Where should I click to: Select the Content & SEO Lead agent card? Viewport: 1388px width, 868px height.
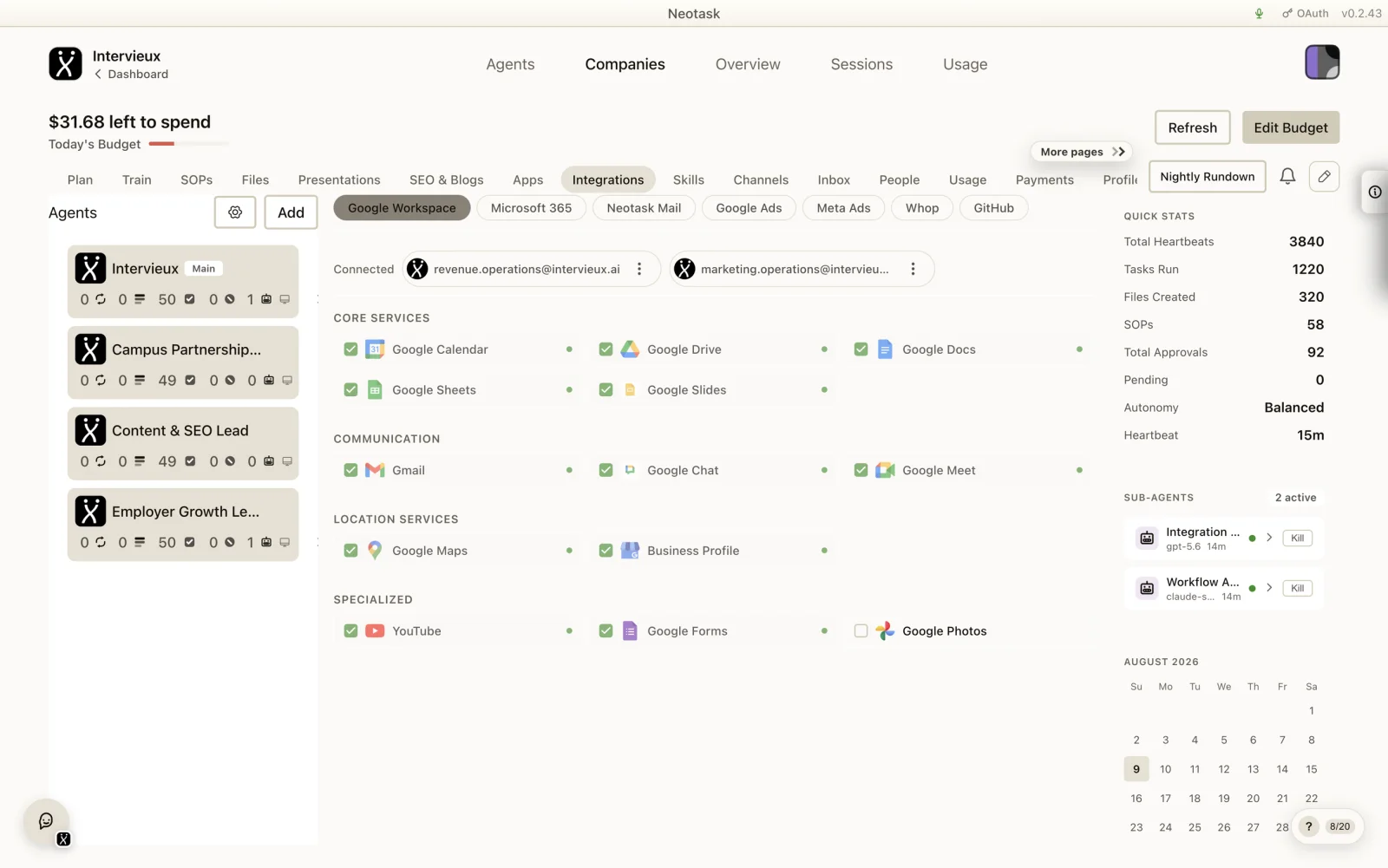pos(183,443)
